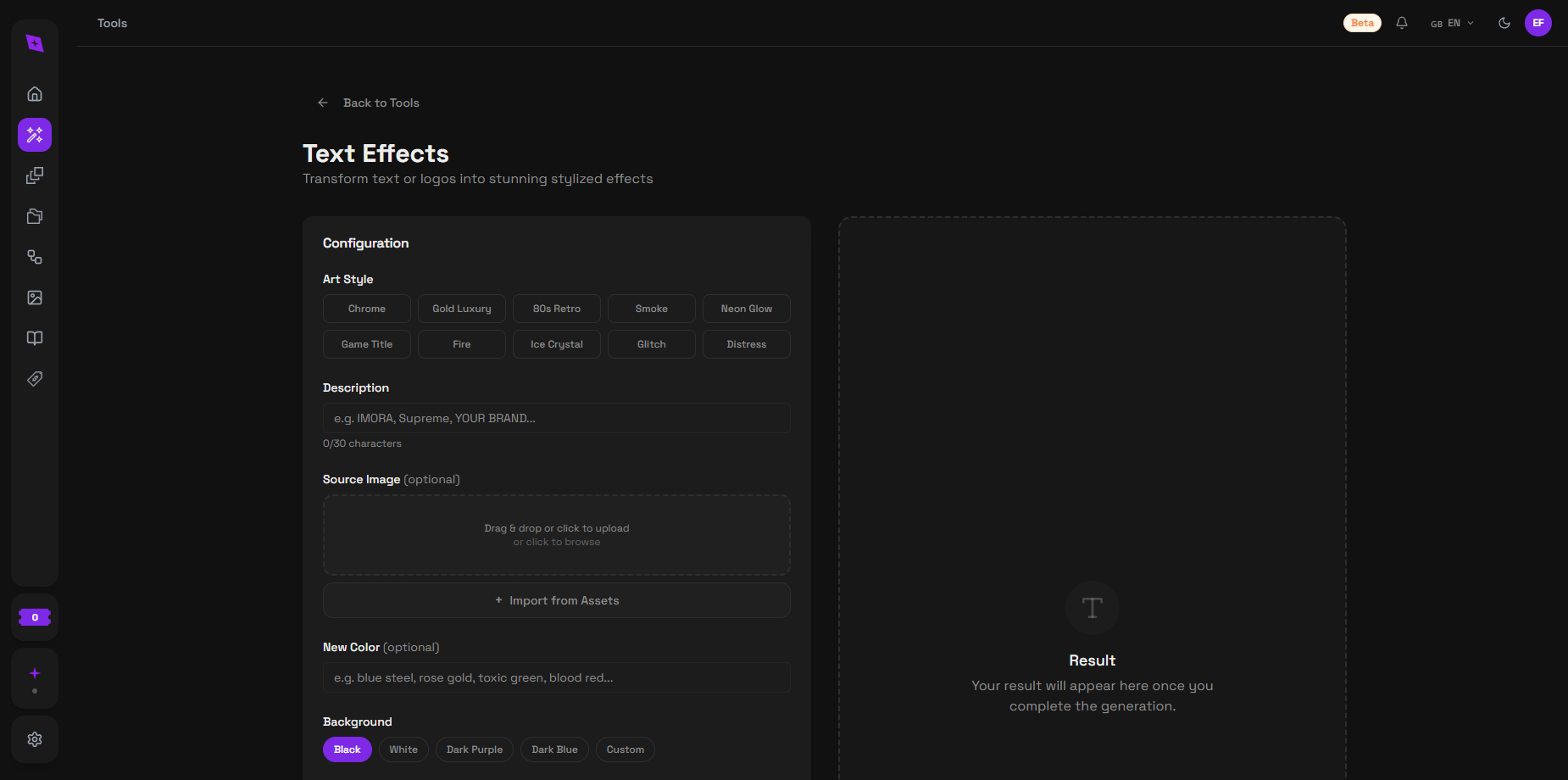
Task: Open the app logo in sidebar
Action: 35,43
